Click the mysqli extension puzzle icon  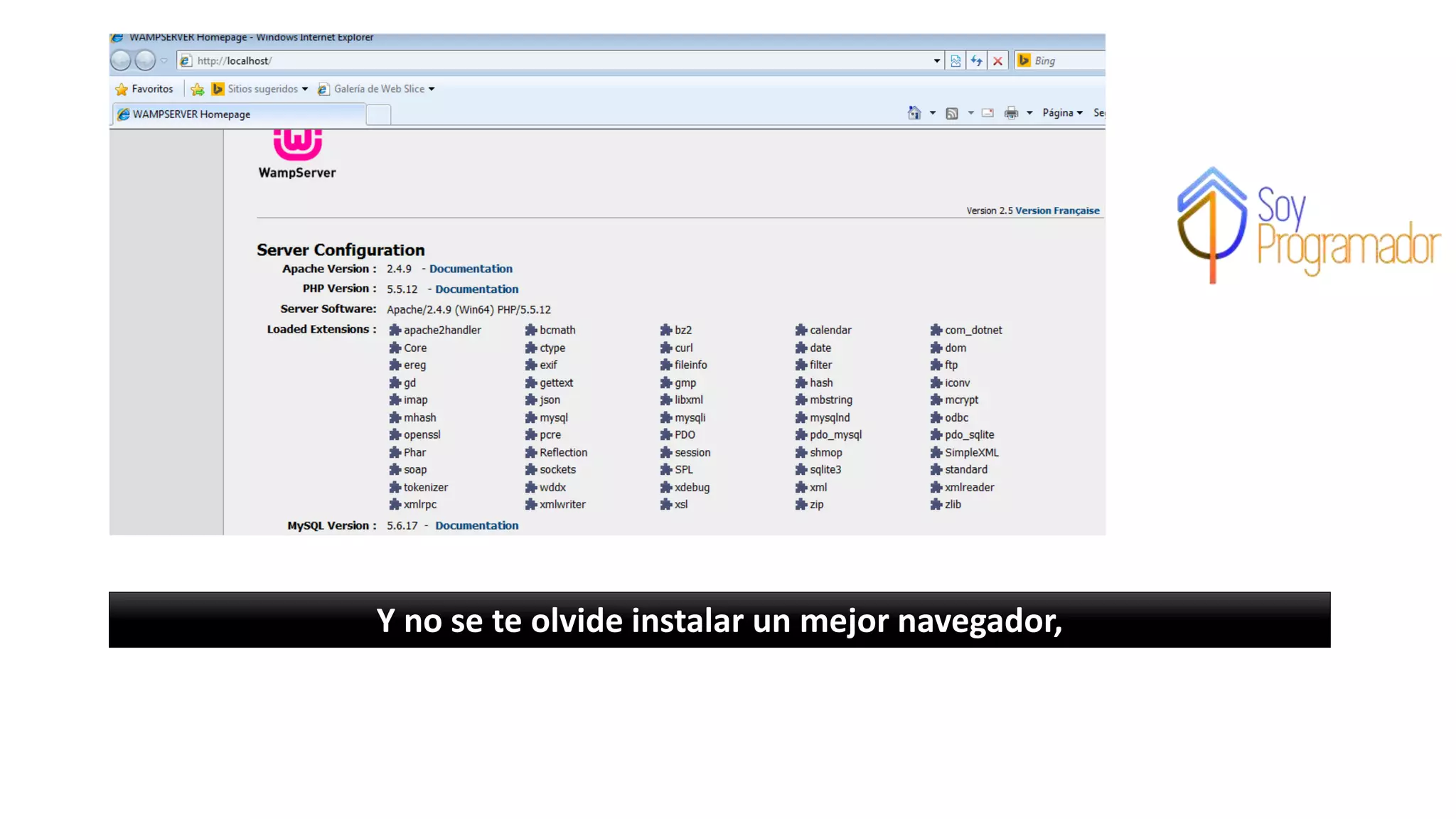tap(666, 417)
